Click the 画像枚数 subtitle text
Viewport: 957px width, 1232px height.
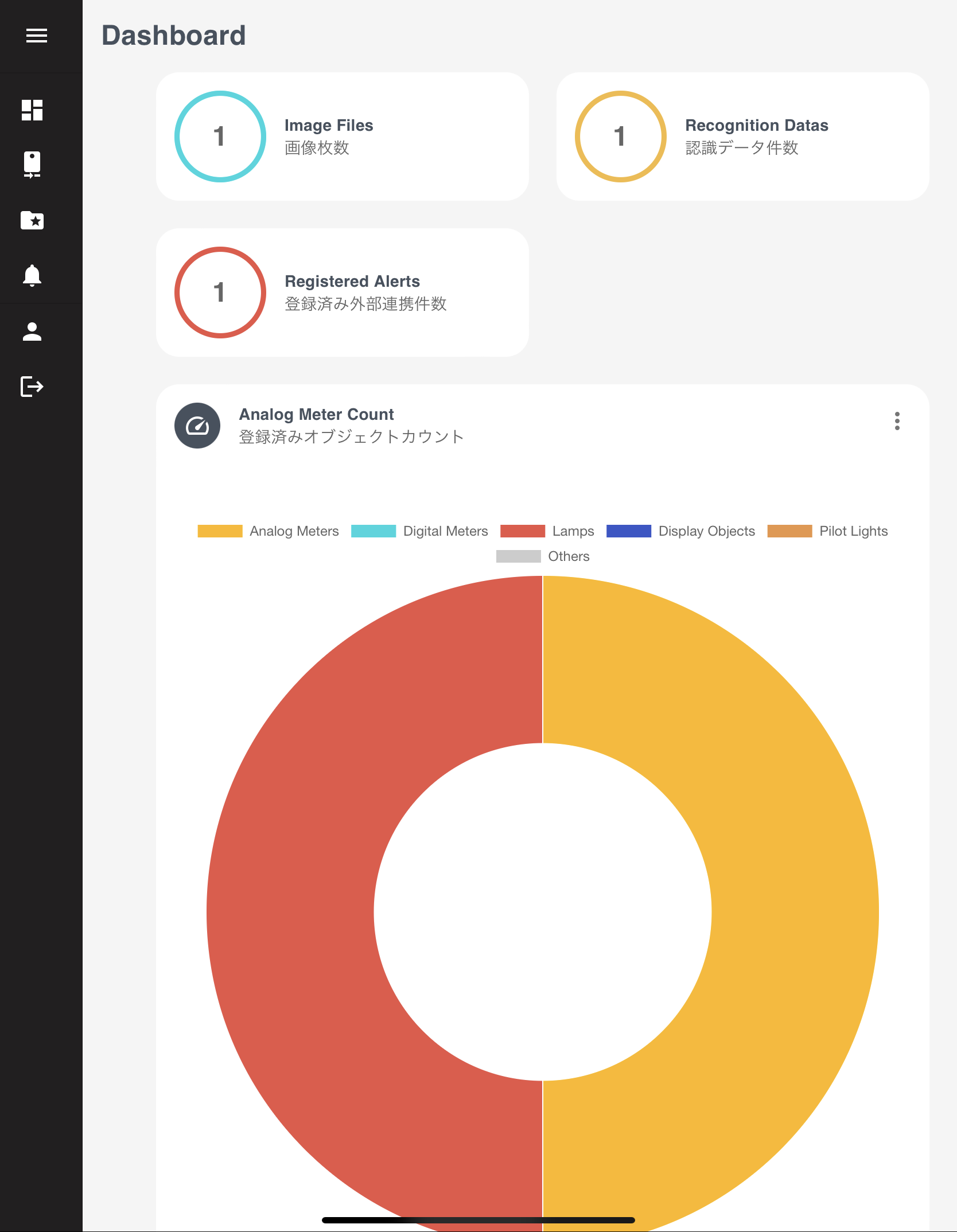pos(317,148)
